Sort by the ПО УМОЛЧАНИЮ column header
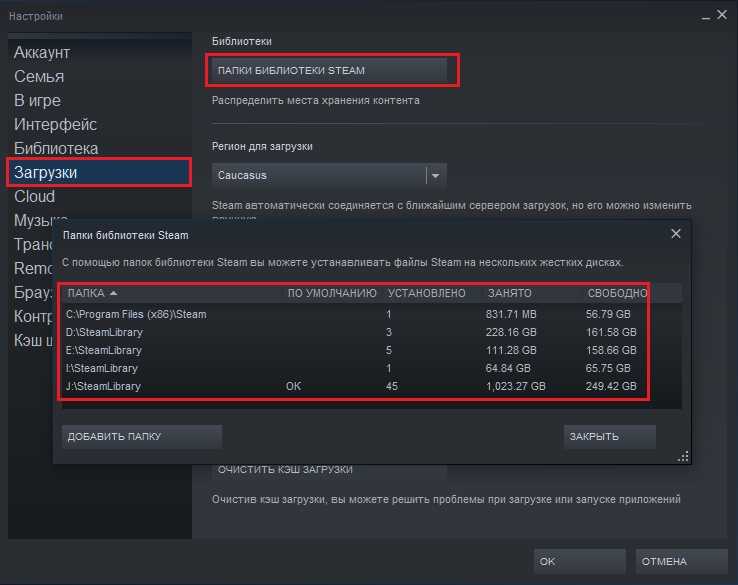 pyautogui.click(x=332, y=293)
